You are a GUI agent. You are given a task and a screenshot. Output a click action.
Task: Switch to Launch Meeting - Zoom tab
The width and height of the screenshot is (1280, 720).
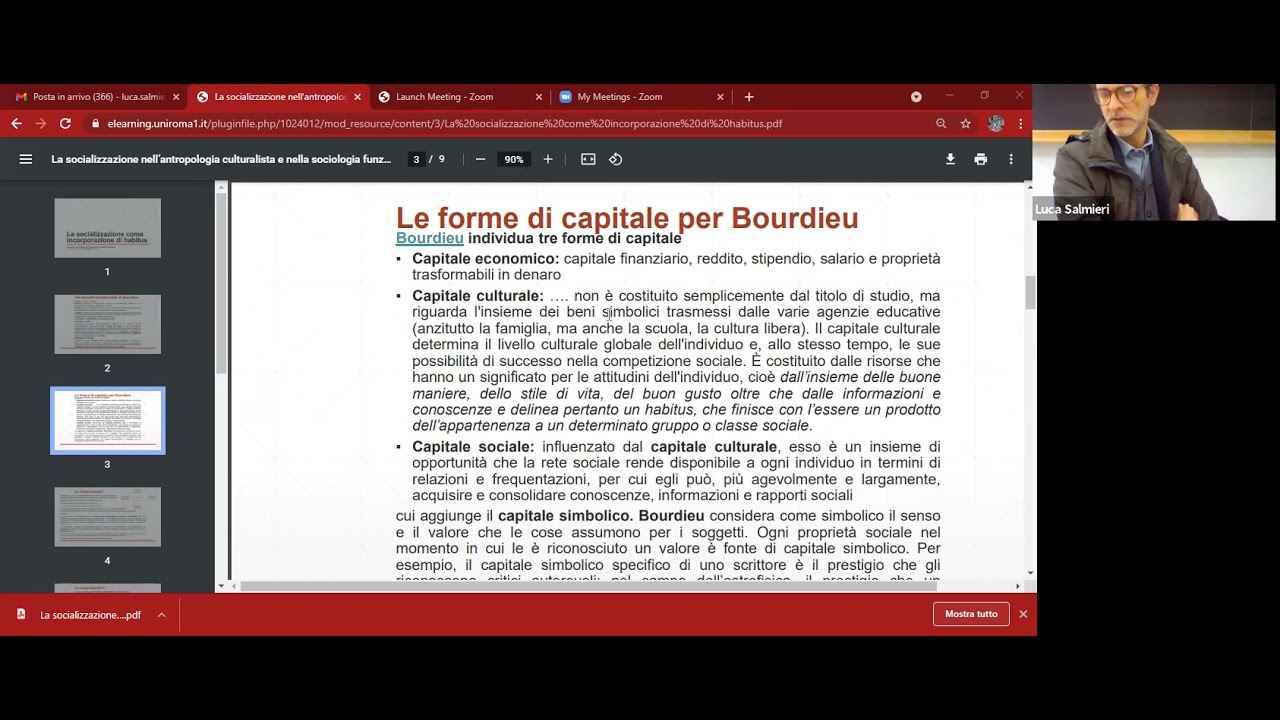pyautogui.click(x=459, y=97)
